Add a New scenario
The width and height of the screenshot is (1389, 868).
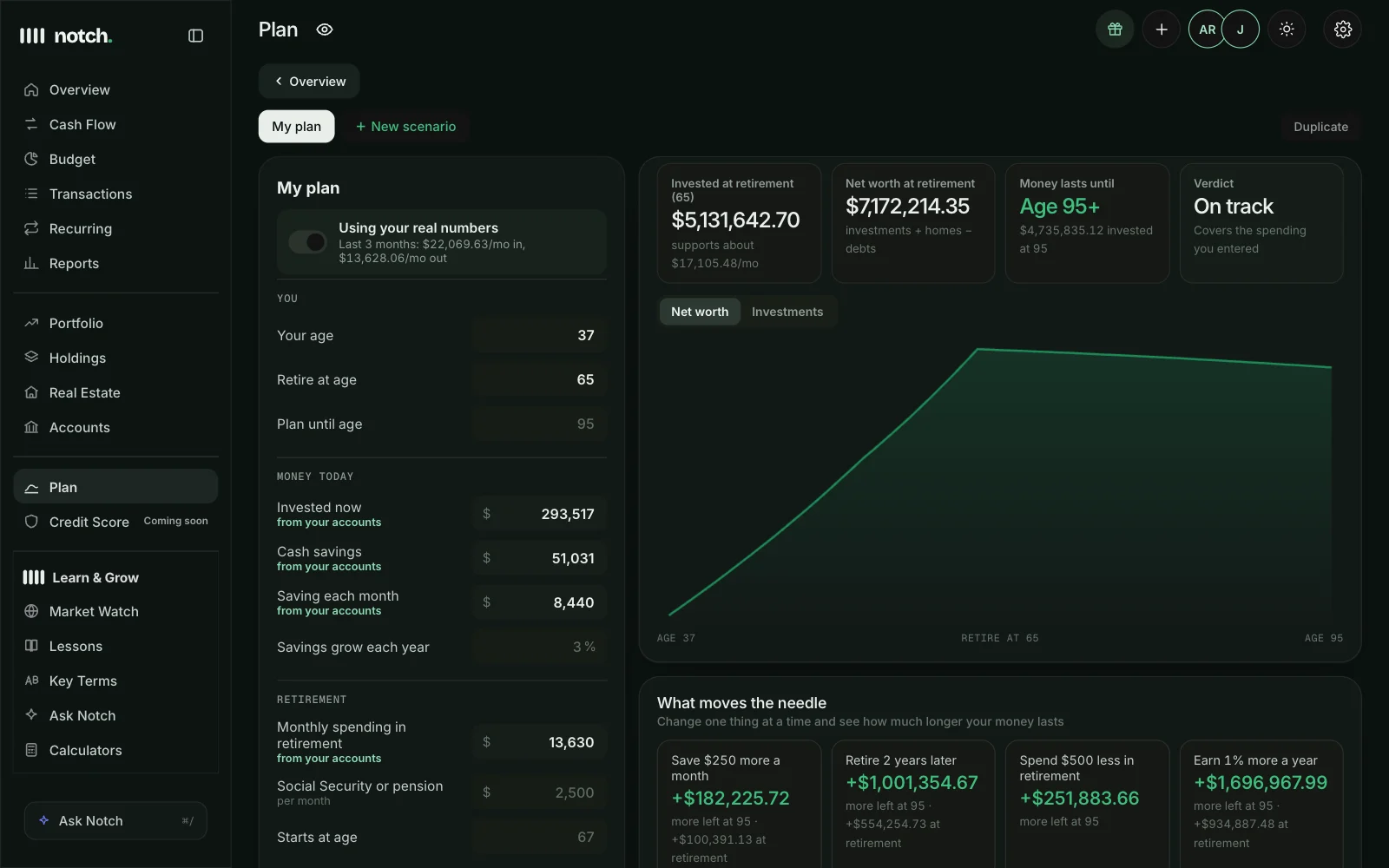405,127
